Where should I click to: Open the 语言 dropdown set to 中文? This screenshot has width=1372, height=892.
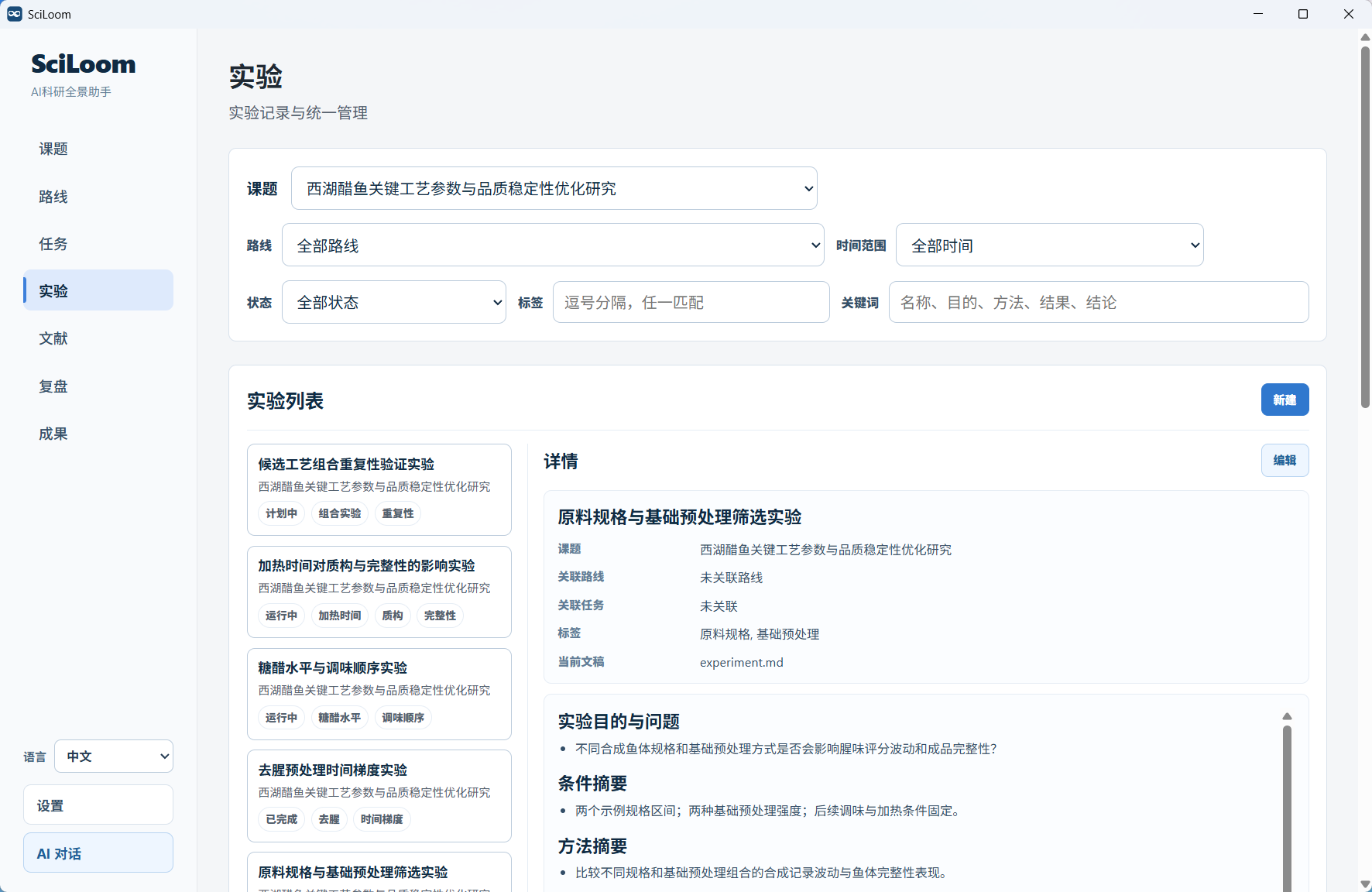114,756
